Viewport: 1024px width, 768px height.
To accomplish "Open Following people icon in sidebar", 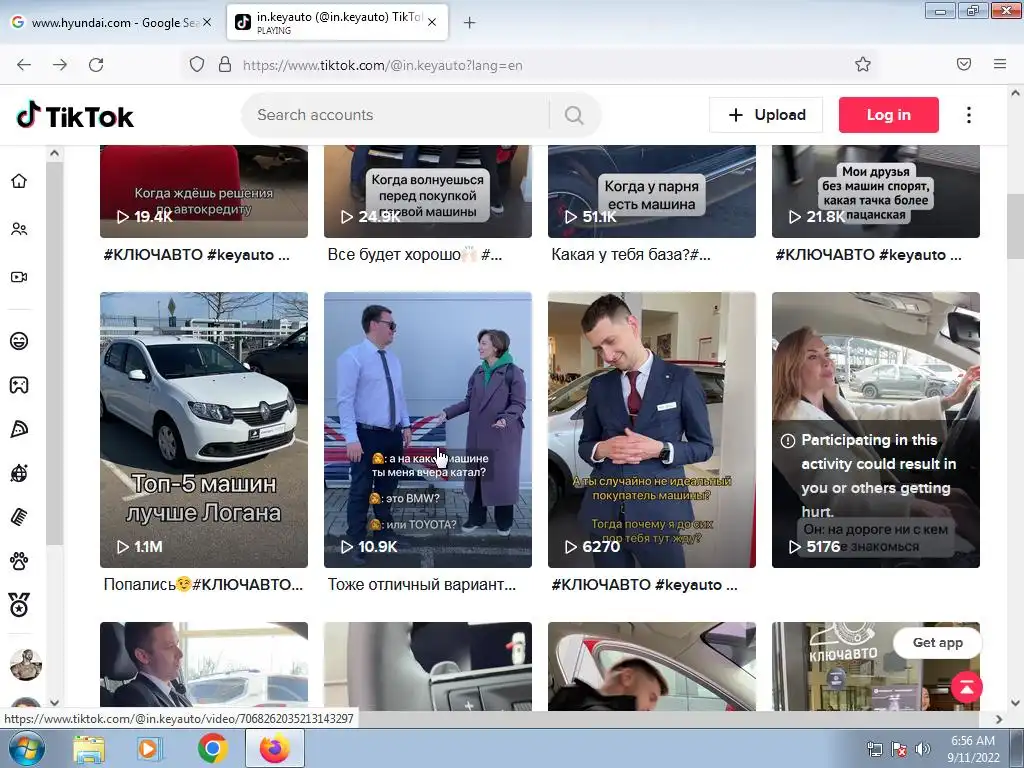I will (19, 229).
